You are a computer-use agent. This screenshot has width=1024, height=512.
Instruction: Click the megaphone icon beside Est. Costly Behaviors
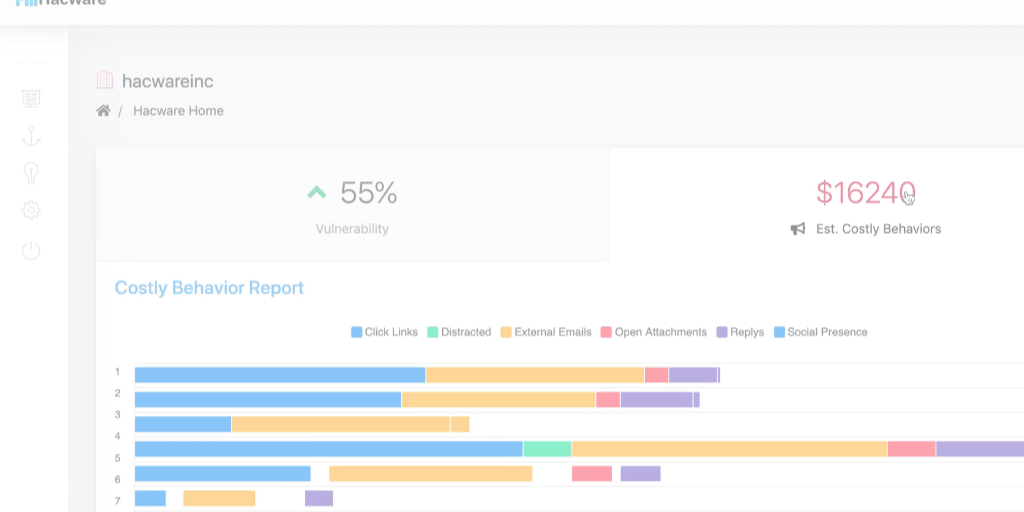pos(798,229)
